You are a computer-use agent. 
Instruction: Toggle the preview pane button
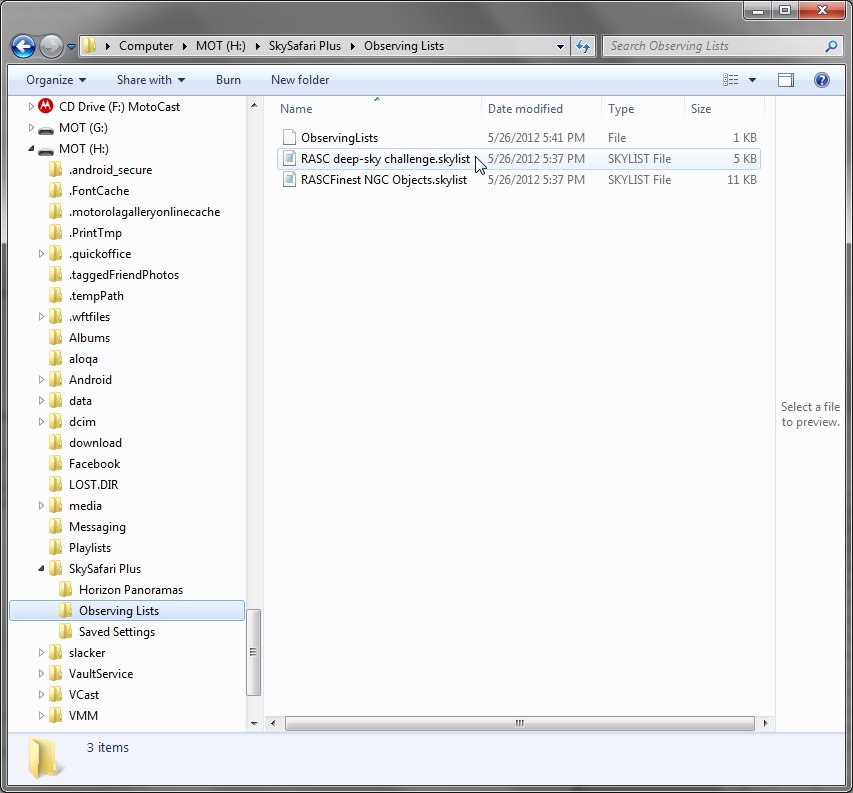786,80
